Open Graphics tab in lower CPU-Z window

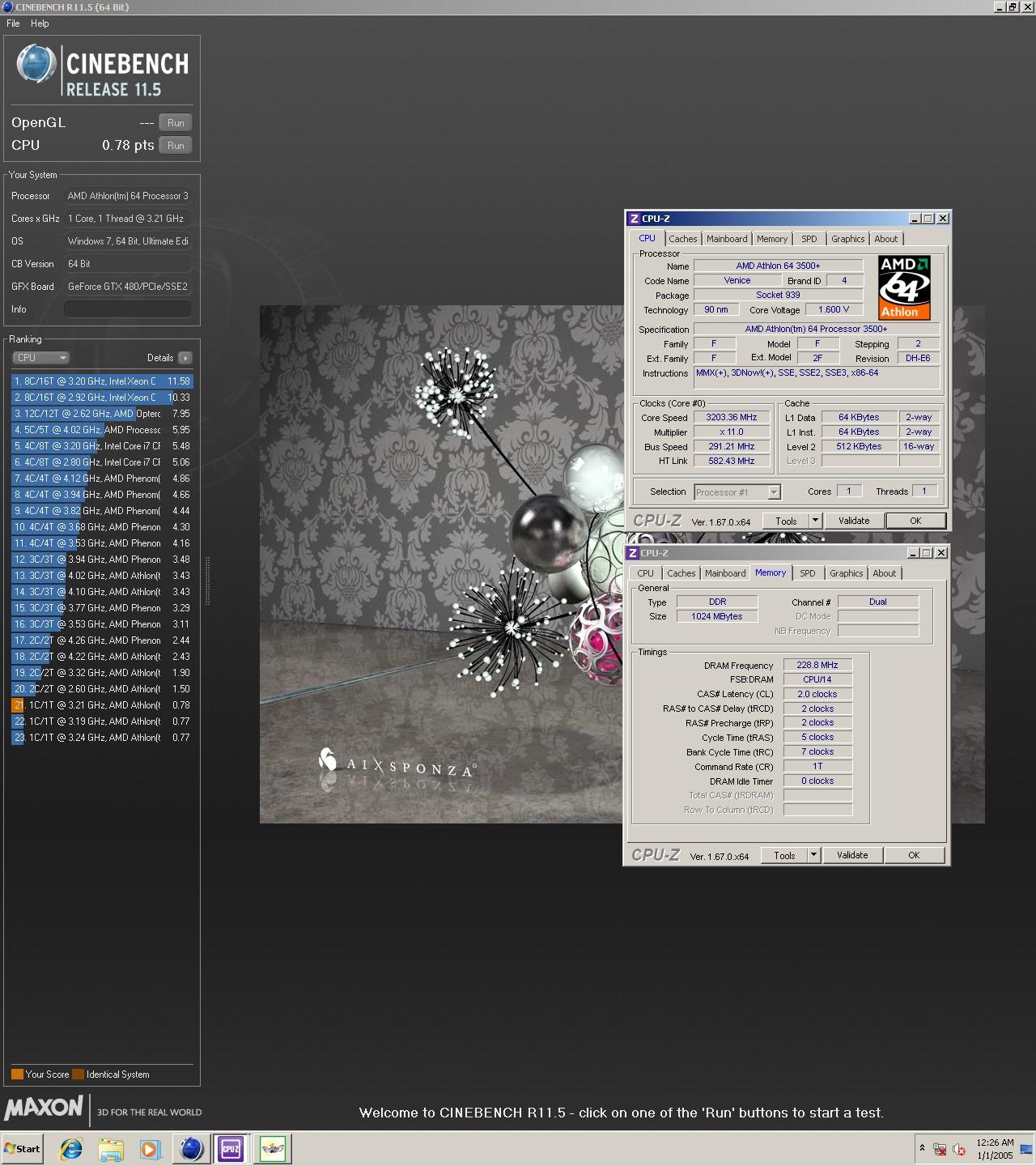tap(847, 573)
